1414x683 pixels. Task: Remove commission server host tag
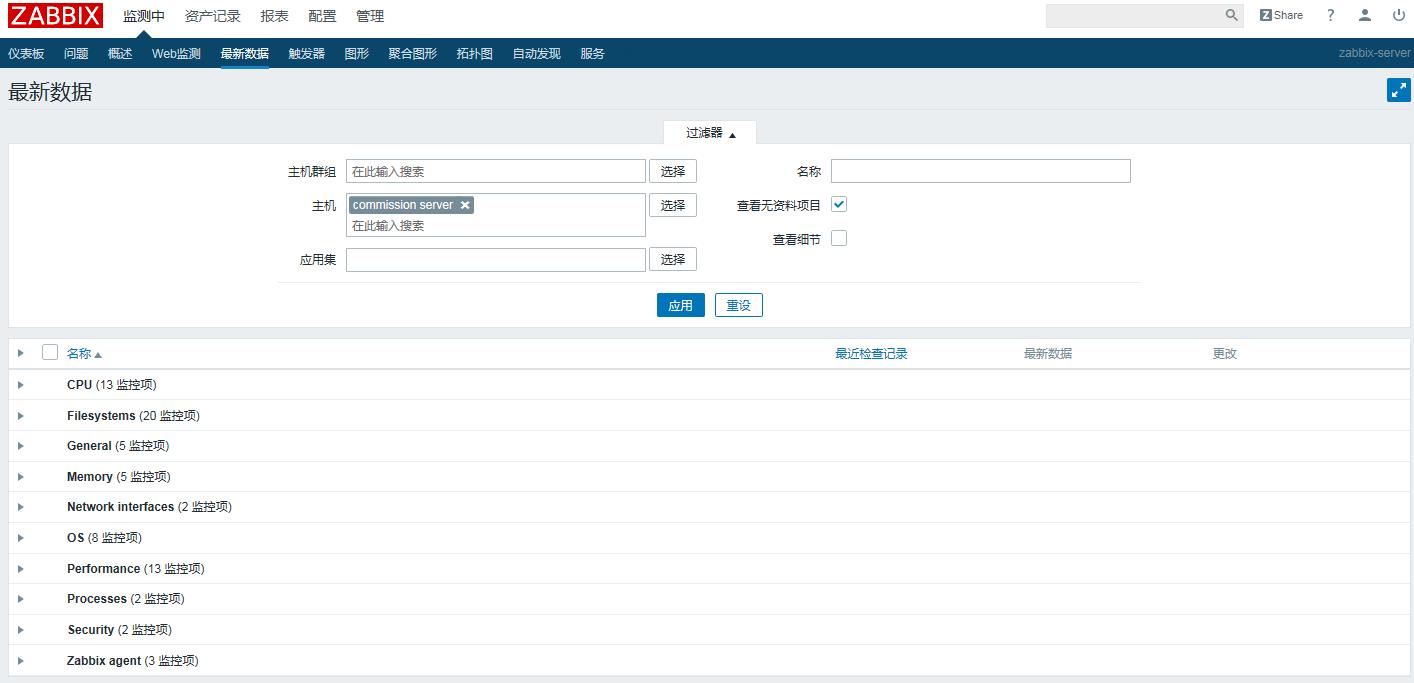pos(465,205)
